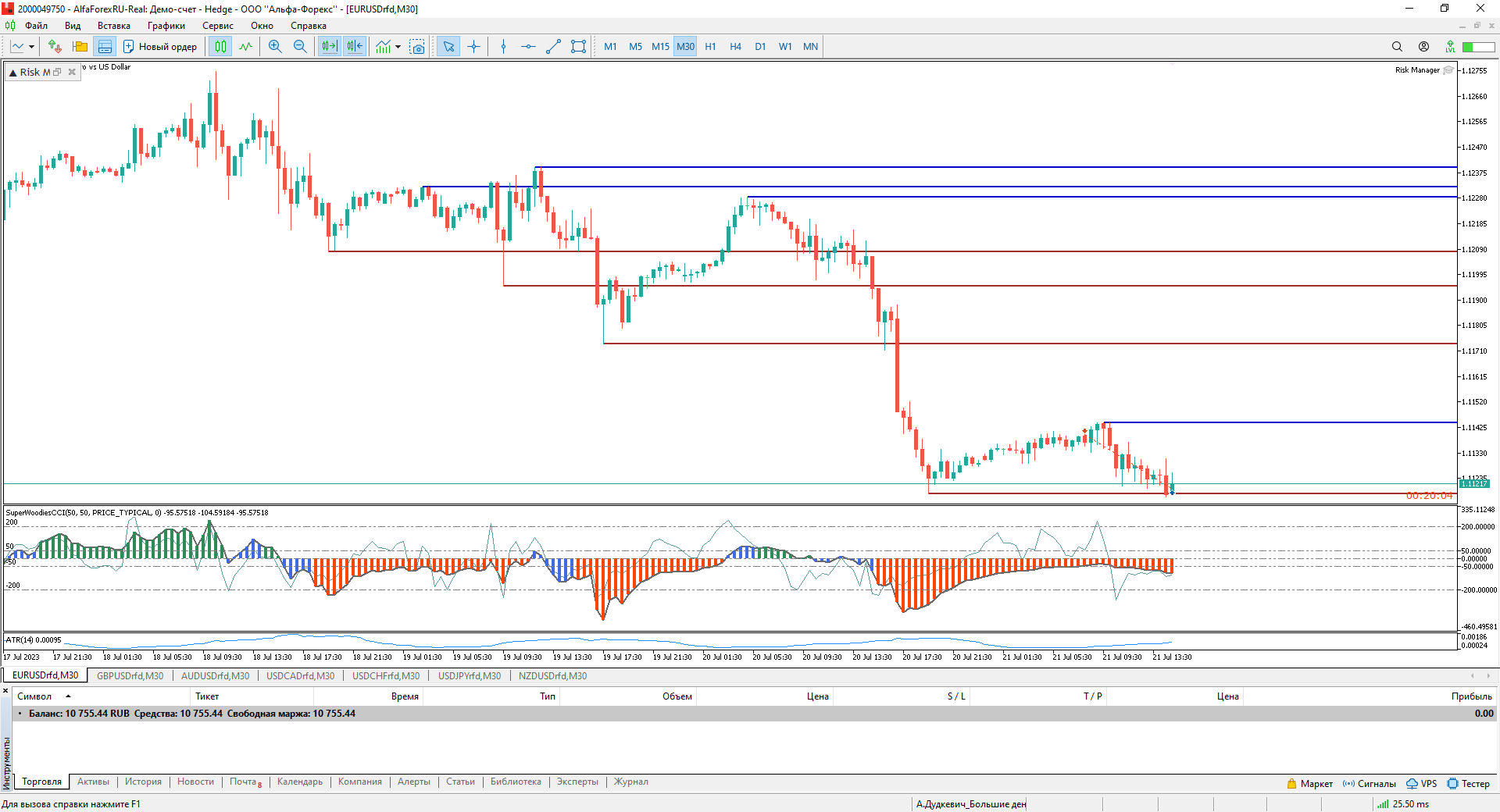Click the green connection level bar

click(1478, 47)
